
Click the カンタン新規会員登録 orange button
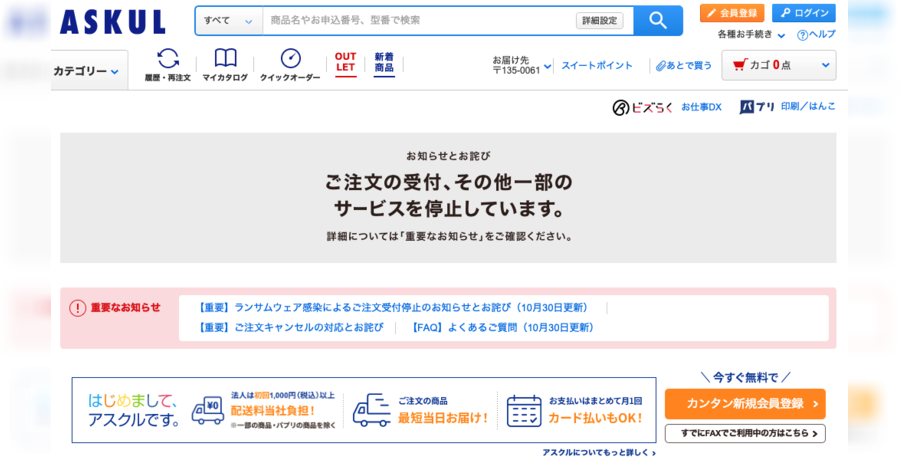coord(745,404)
